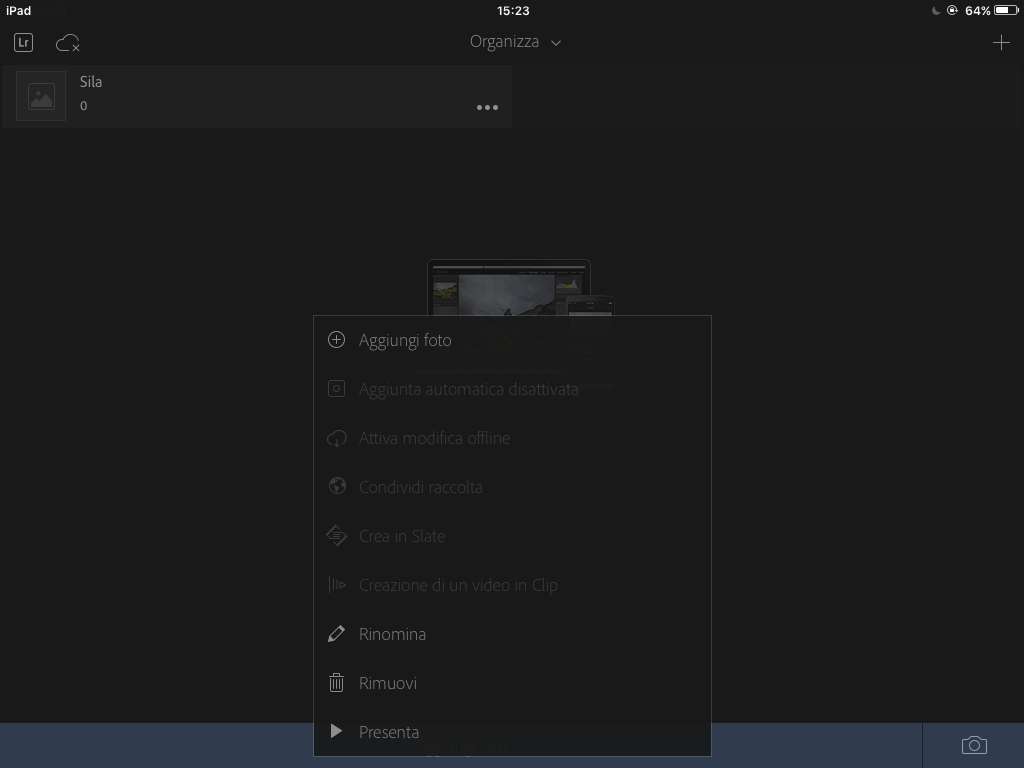Click the Aggiungi foto plus icon
This screenshot has width=1024, height=768.
tap(336, 340)
